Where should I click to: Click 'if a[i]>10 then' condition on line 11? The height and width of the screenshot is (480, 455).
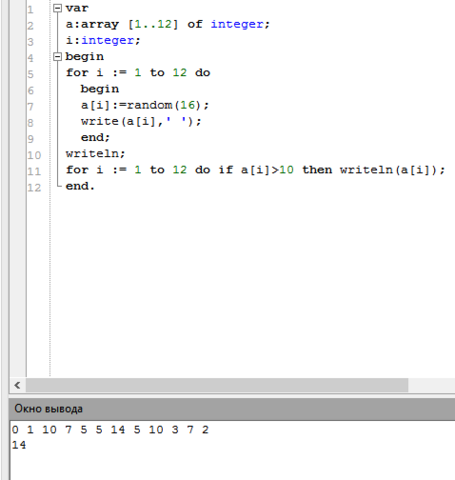point(275,170)
